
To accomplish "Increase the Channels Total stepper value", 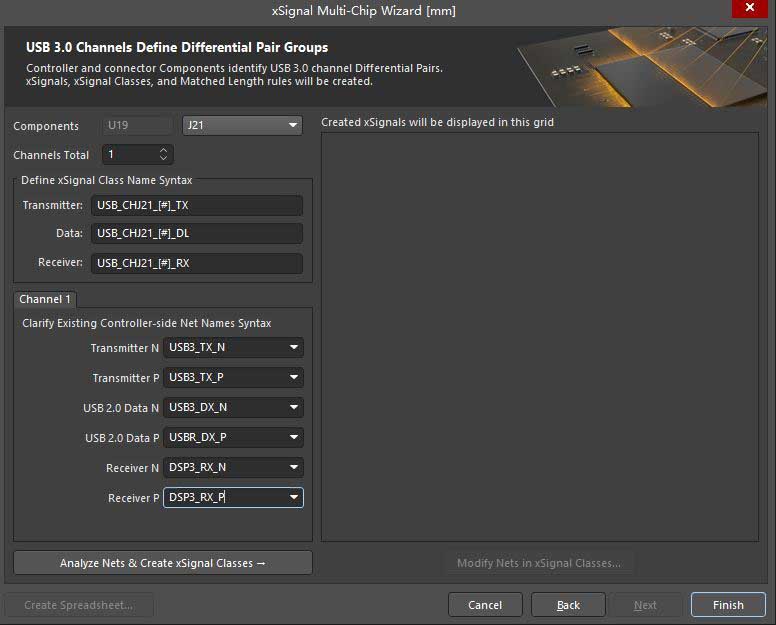I will (x=164, y=151).
